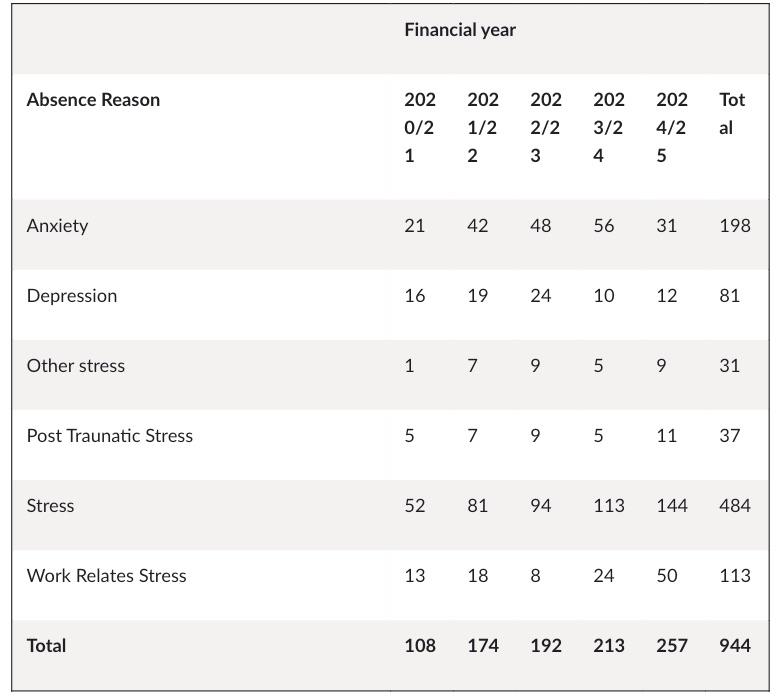This screenshot has height=699, width=781.
Task: Click the Total column header
Action: (732, 114)
